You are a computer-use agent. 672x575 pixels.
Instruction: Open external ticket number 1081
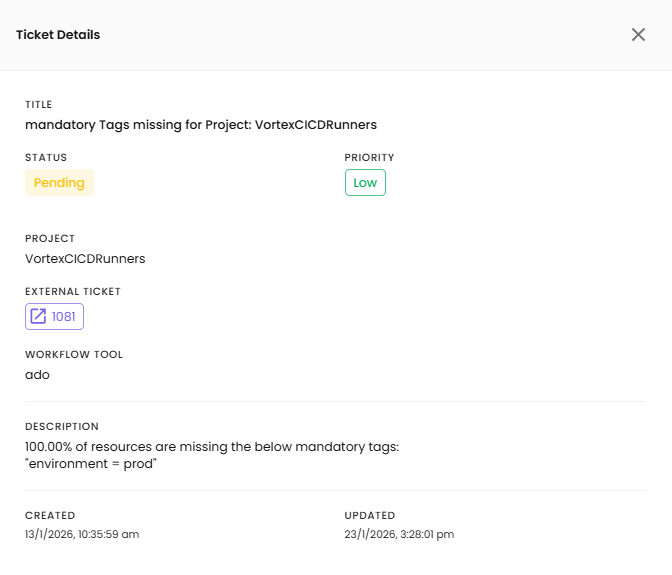tap(63, 317)
